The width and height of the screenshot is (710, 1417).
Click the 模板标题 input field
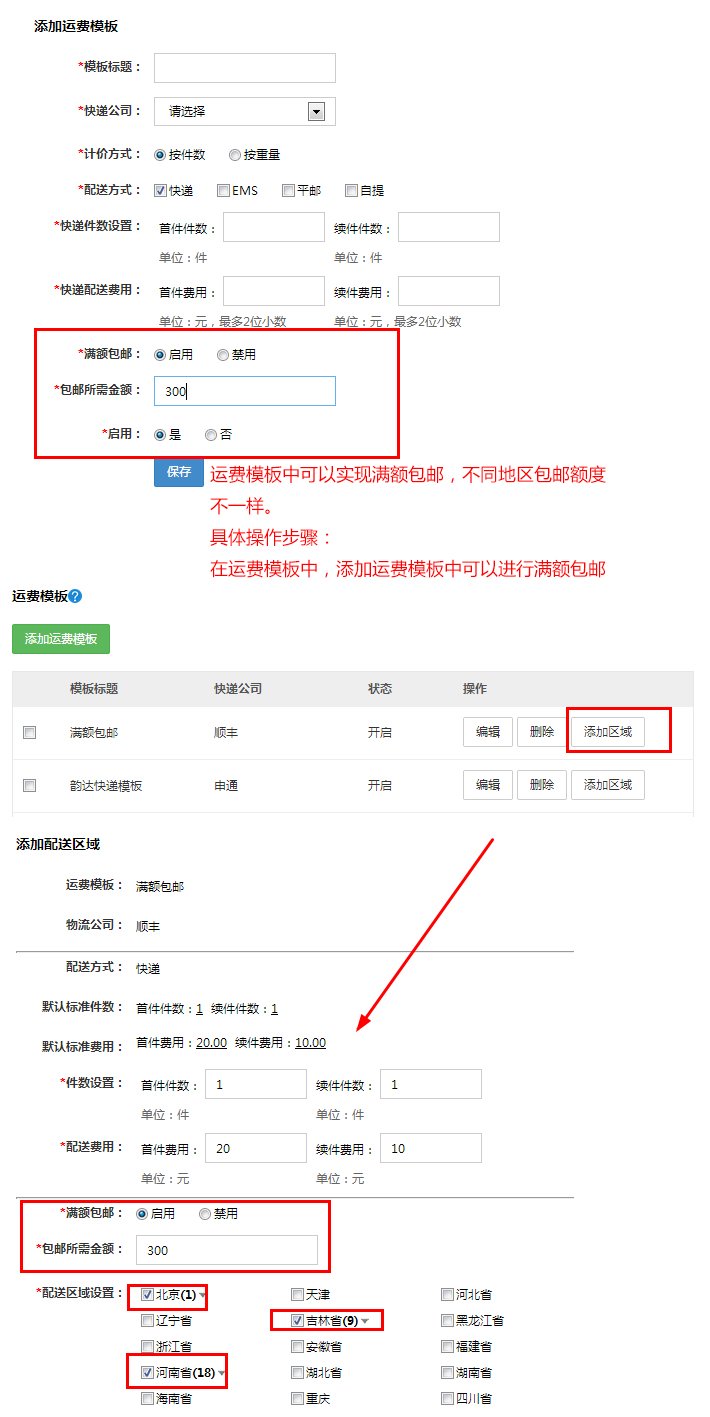point(244,68)
